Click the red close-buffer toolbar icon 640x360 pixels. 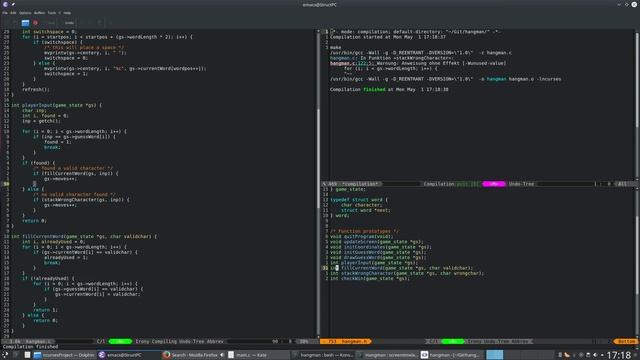(36, 23)
